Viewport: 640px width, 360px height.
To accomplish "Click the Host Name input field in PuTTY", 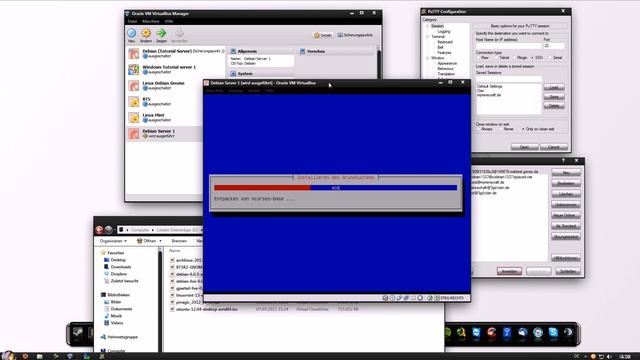I will 509,46.
